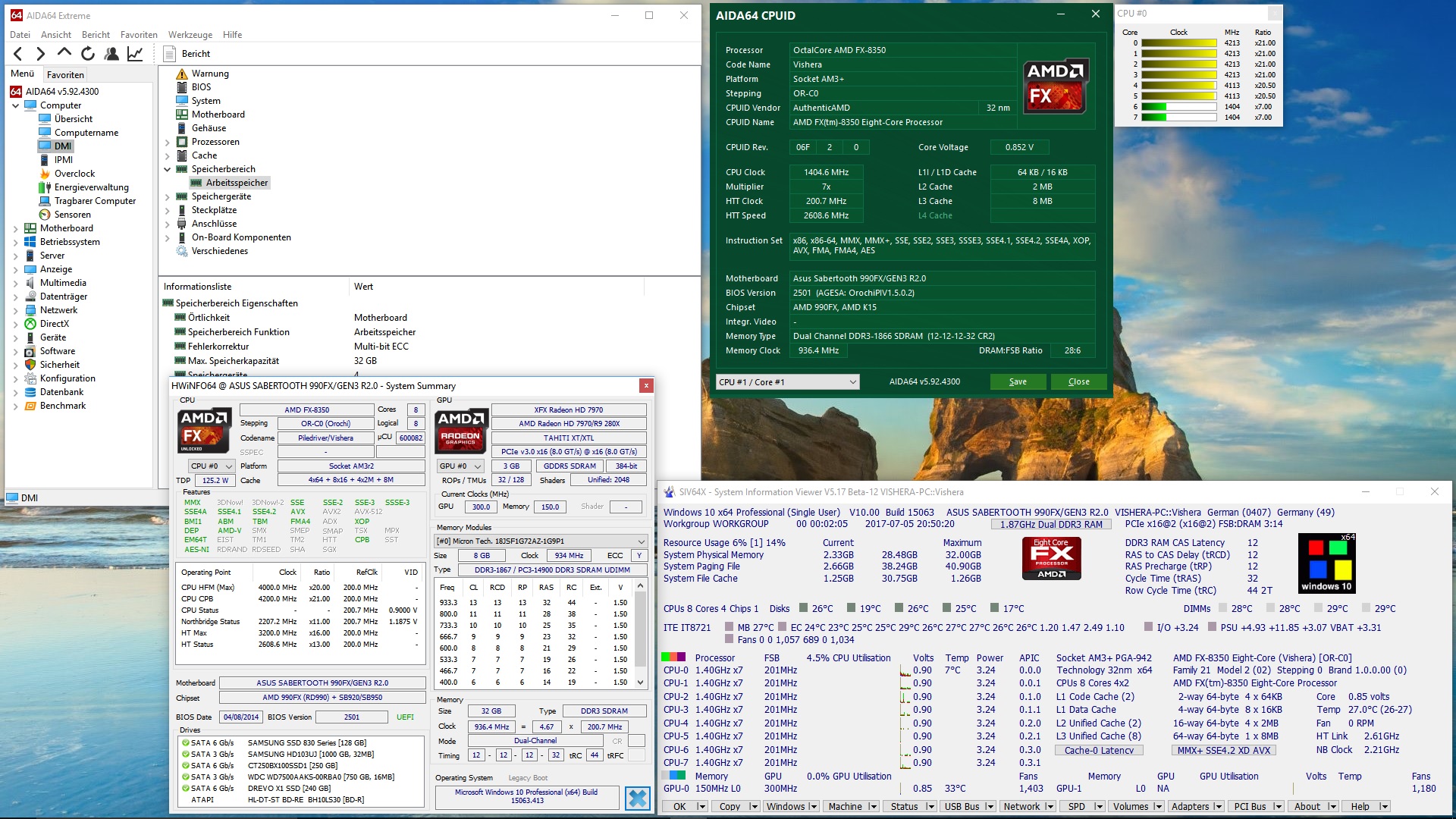Open the Hilfe menu
Screen dimensions: 1456x819
(233, 35)
